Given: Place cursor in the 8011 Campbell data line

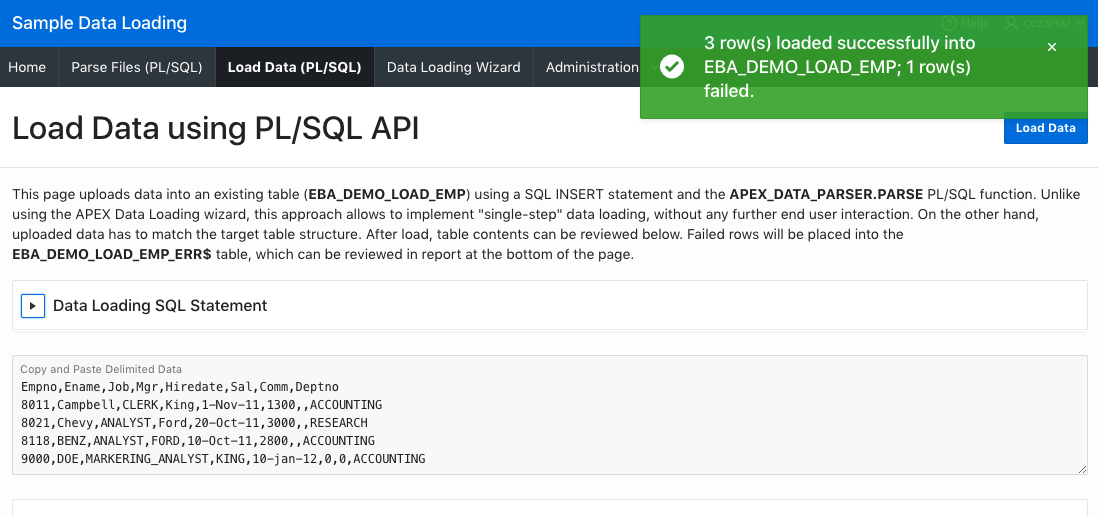Looking at the screenshot, I should click(200, 405).
